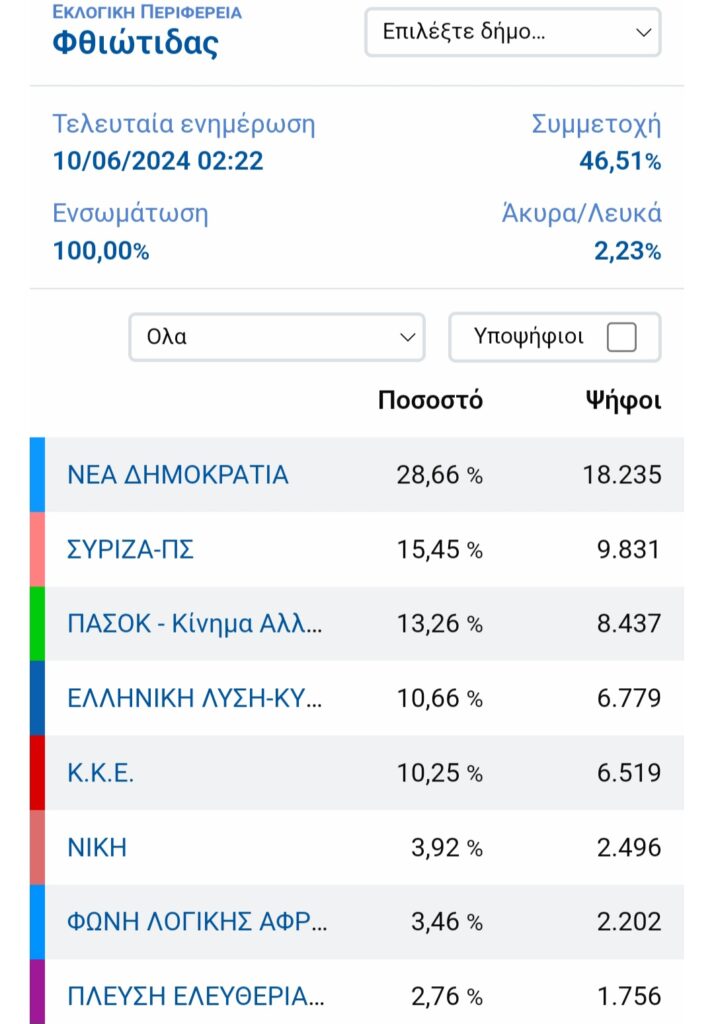
Task: Enable the Υποψήφιοι checkbox
Action: coord(621,337)
